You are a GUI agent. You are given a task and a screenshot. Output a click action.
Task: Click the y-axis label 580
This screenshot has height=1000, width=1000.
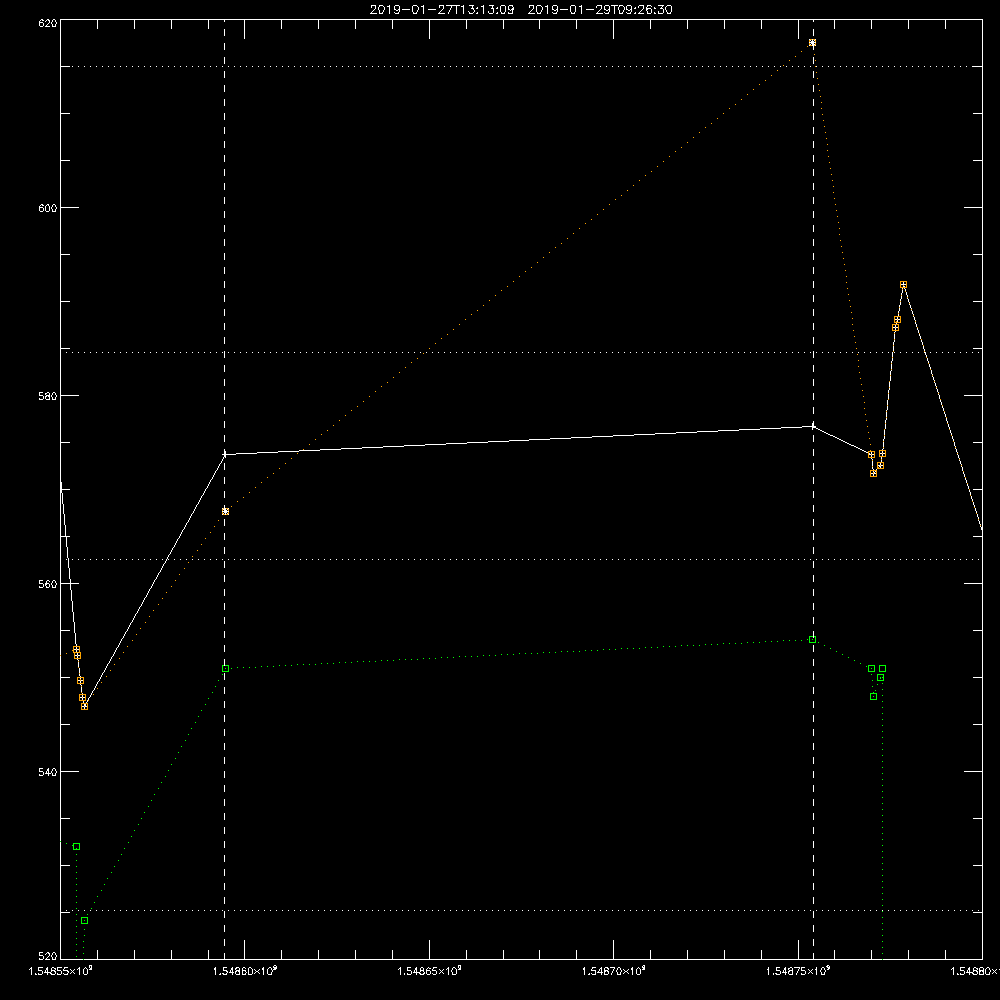click(48, 395)
